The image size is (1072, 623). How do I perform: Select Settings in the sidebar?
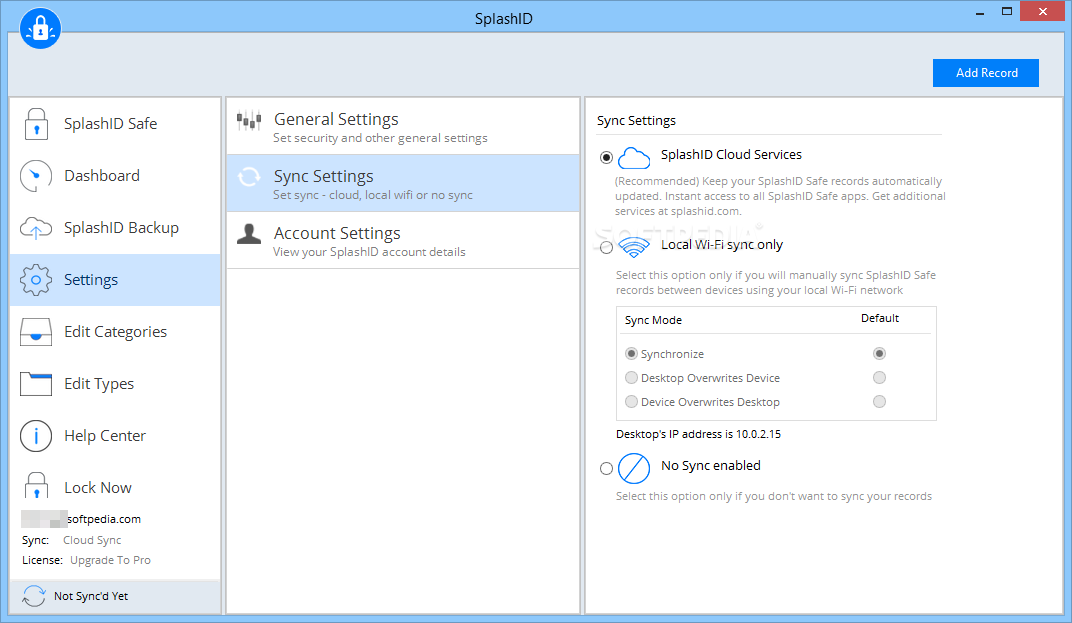[x=115, y=280]
